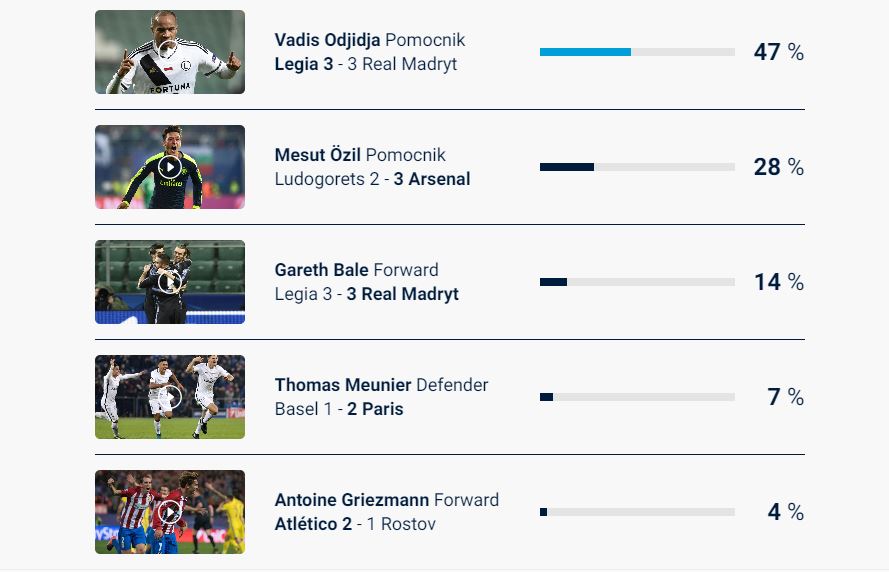Open the Basel 1 - 2 Paris match
The width and height of the screenshot is (889, 572).
tap(339, 409)
